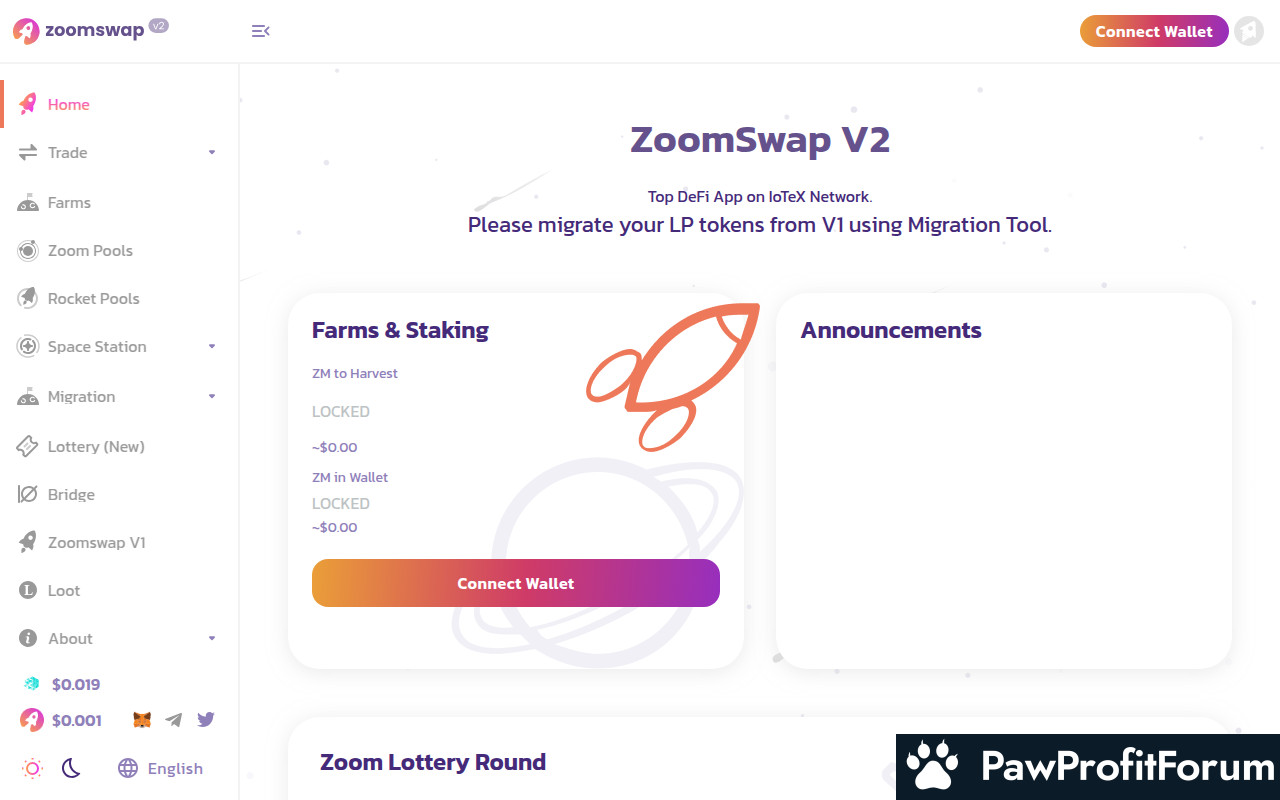Expand the Space Station submenu
The height and width of the screenshot is (800, 1280).
212,346
